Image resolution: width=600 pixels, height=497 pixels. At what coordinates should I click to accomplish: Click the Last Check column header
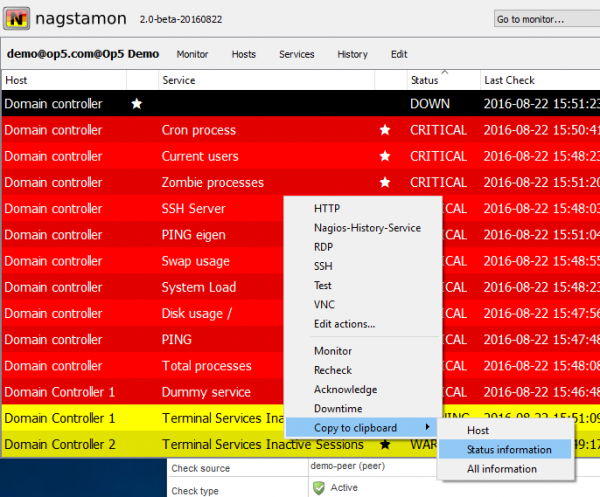pyautogui.click(x=509, y=80)
